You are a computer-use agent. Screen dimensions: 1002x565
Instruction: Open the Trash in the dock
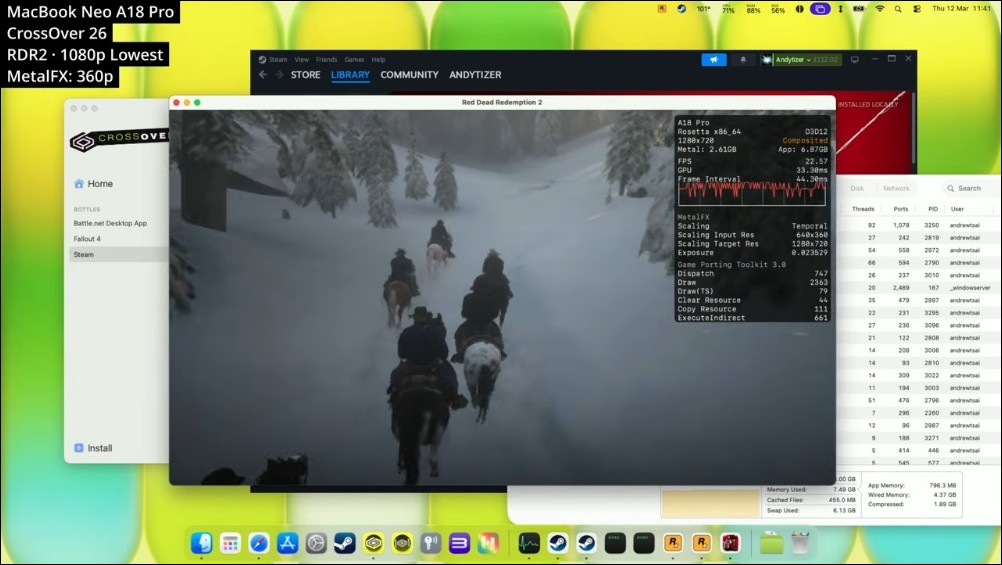pyautogui.click(x=800, y=543)
